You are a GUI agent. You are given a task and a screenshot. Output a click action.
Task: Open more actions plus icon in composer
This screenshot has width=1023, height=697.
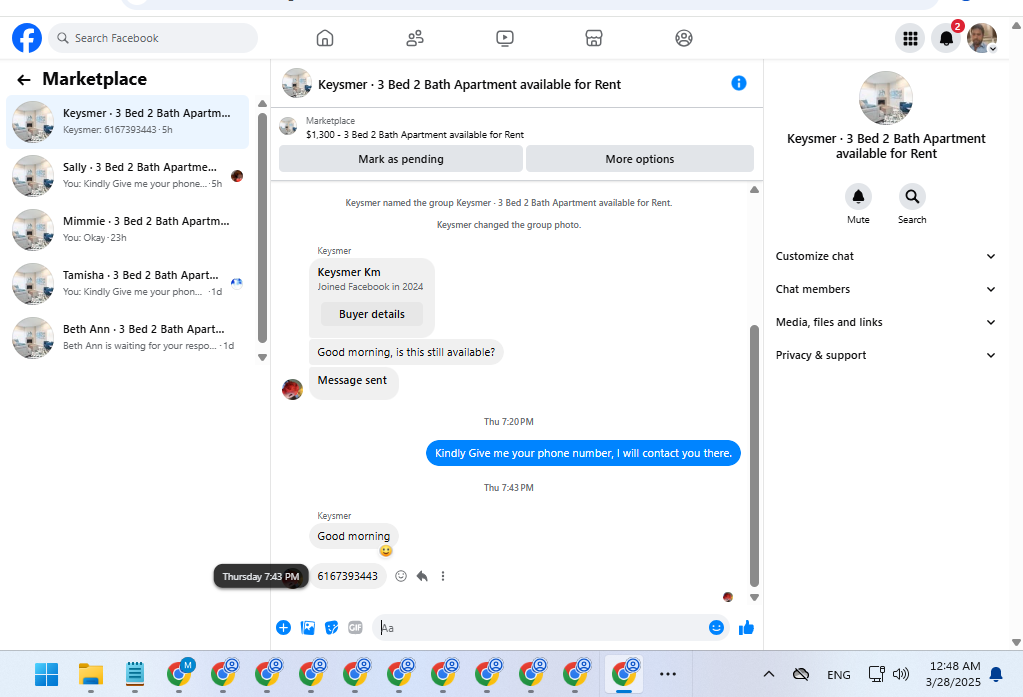(283, 628)
